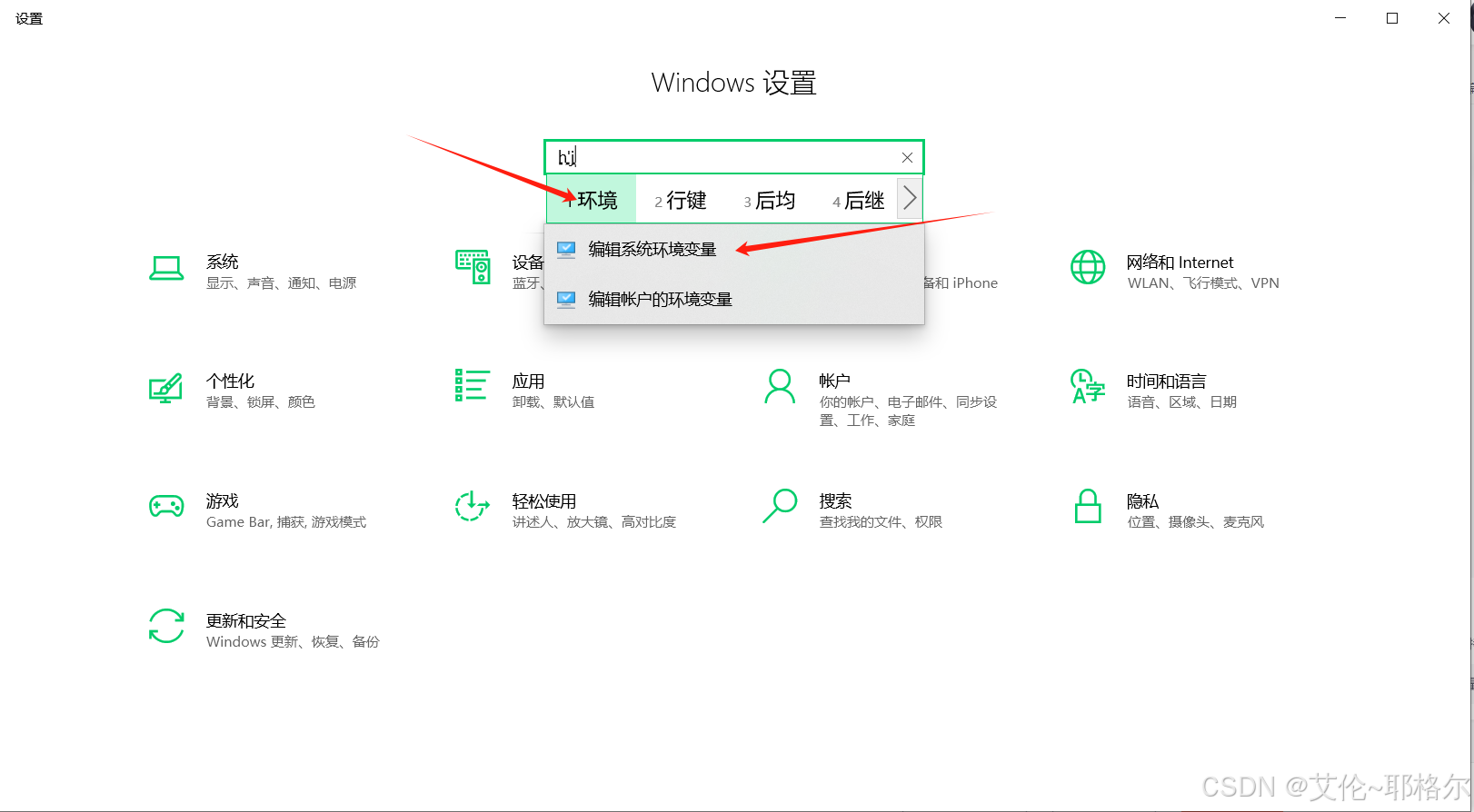
Task: Expand more IME candidates arrow
Action: (x=910, y=199)
